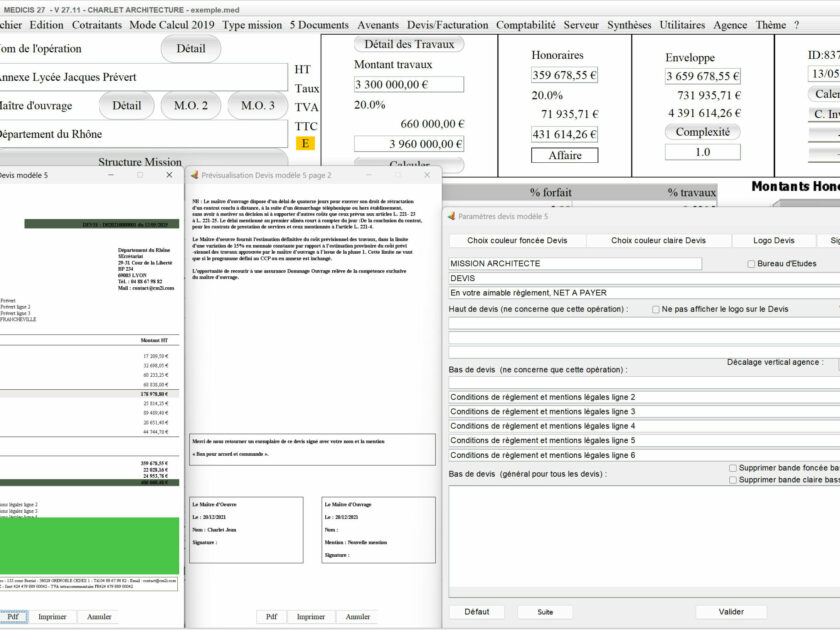Viewport: 840px width, 630px height.
Task: Open the Cotraitants menu
Action: coord(97,25)
